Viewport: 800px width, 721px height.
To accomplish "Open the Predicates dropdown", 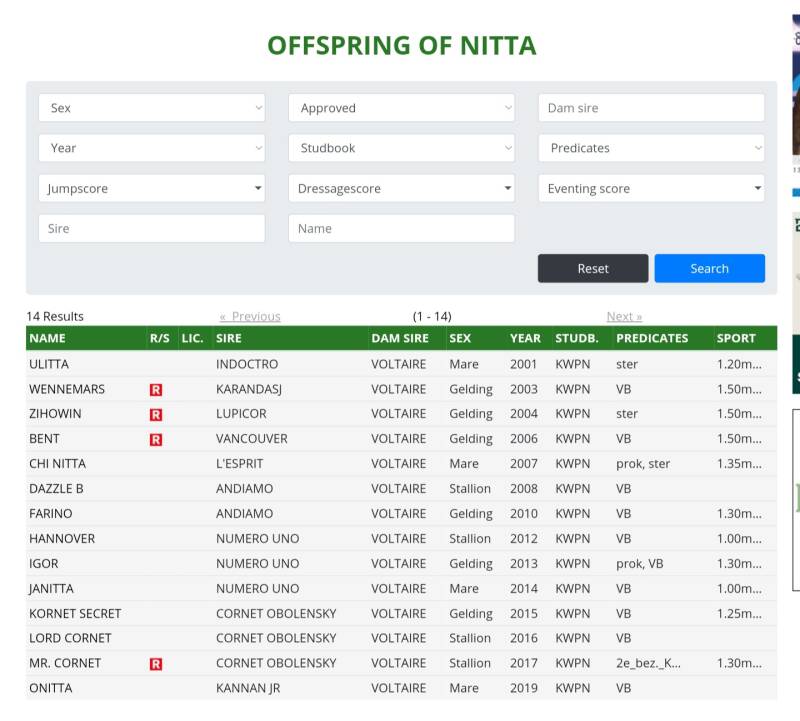I will click(x=651, y=148).
